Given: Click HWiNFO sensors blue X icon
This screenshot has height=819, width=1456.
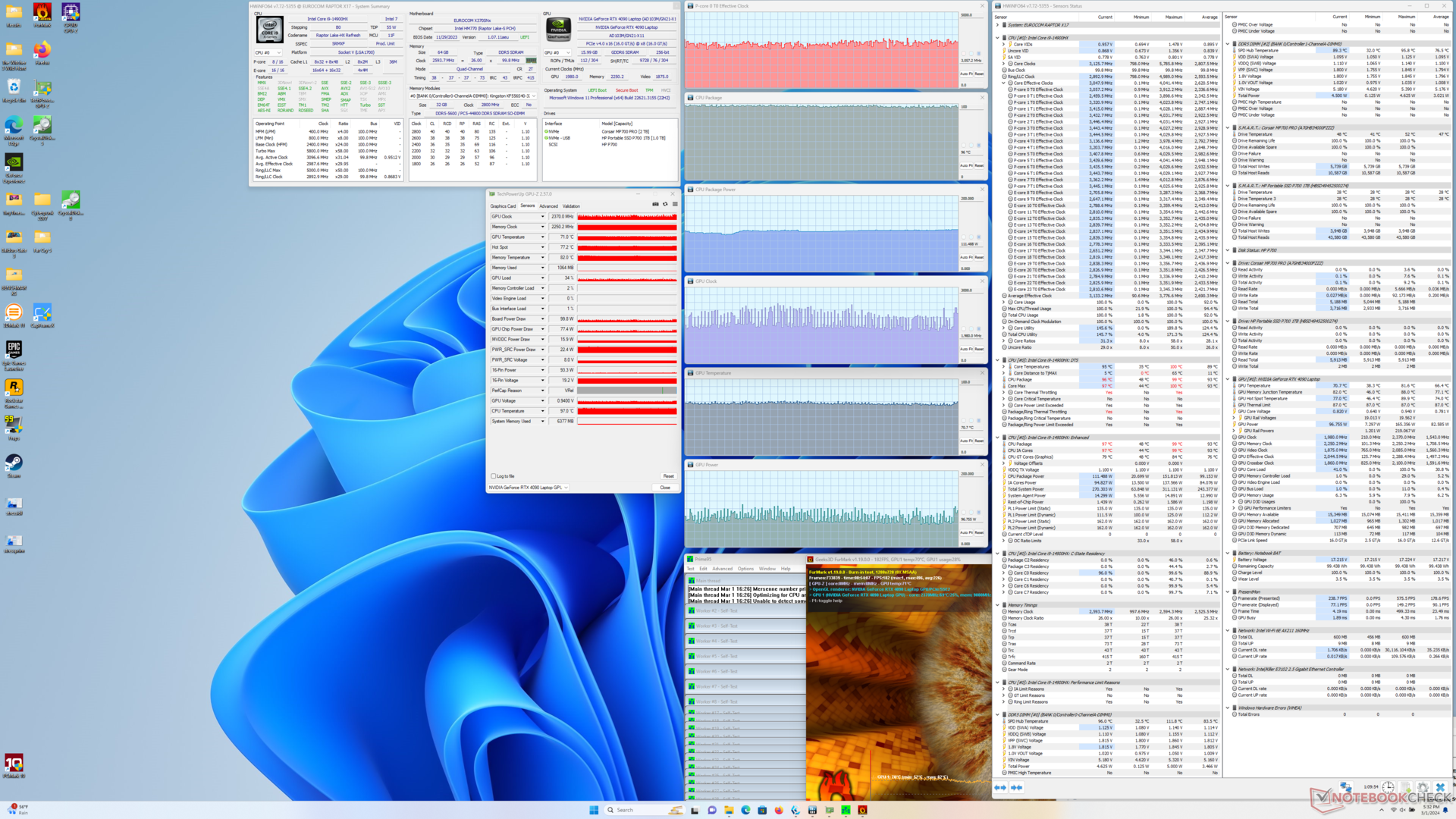Looking at the screenshot, I should coord(1440,787).
